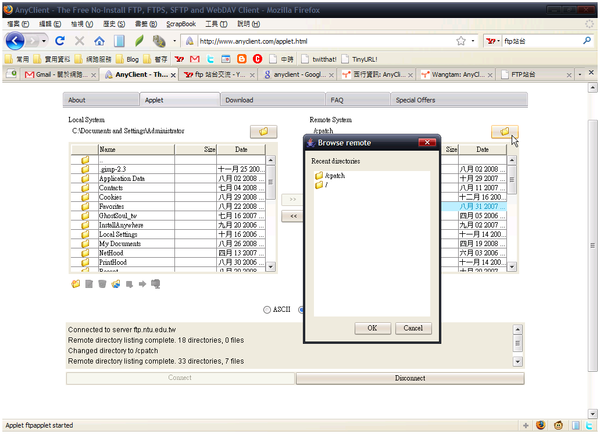Select the ASCII transfer mode
This screenshot has height=434, width=600.
click(267, 310)
